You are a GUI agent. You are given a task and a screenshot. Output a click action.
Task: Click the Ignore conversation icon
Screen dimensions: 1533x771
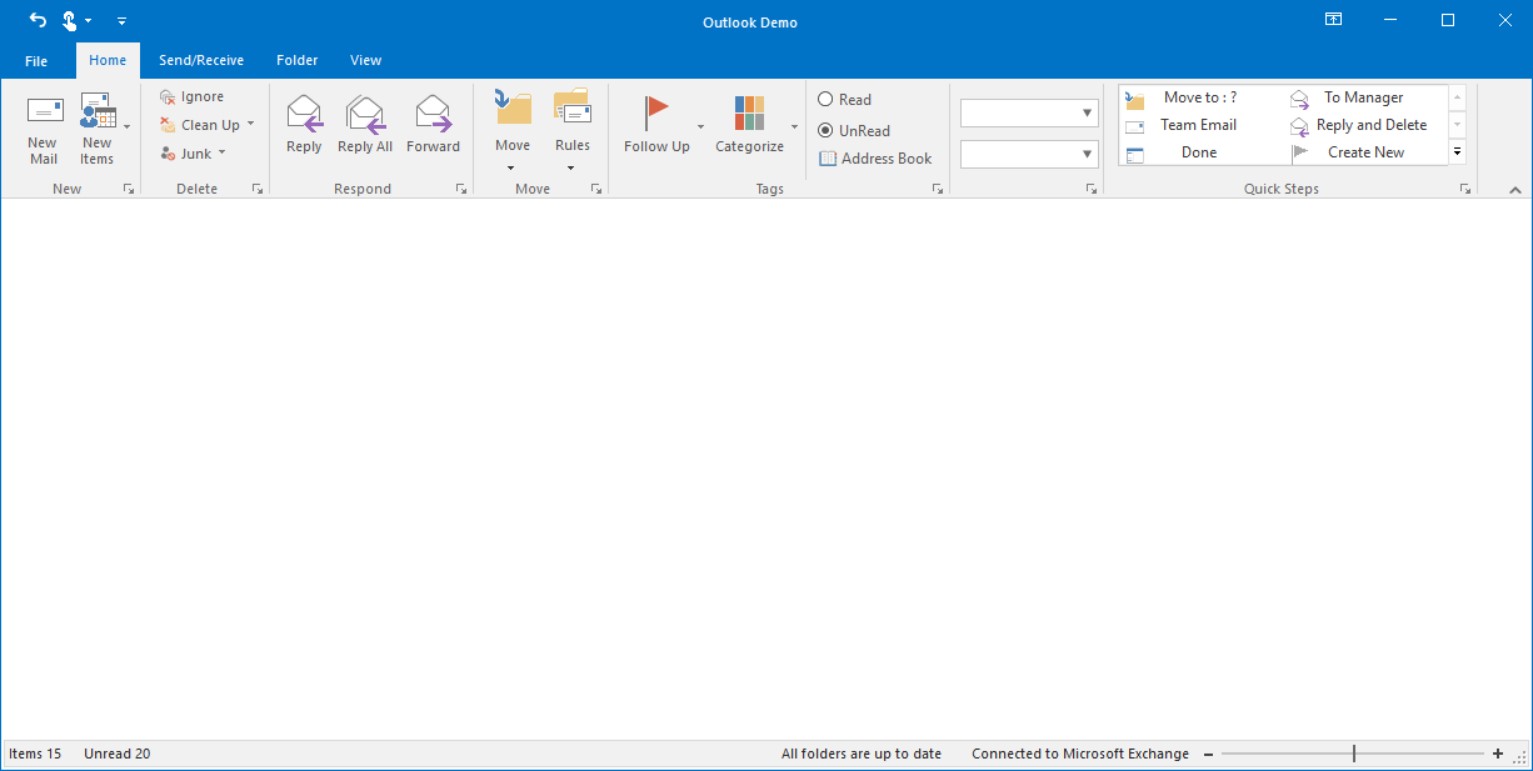click(x=168, y=97)
